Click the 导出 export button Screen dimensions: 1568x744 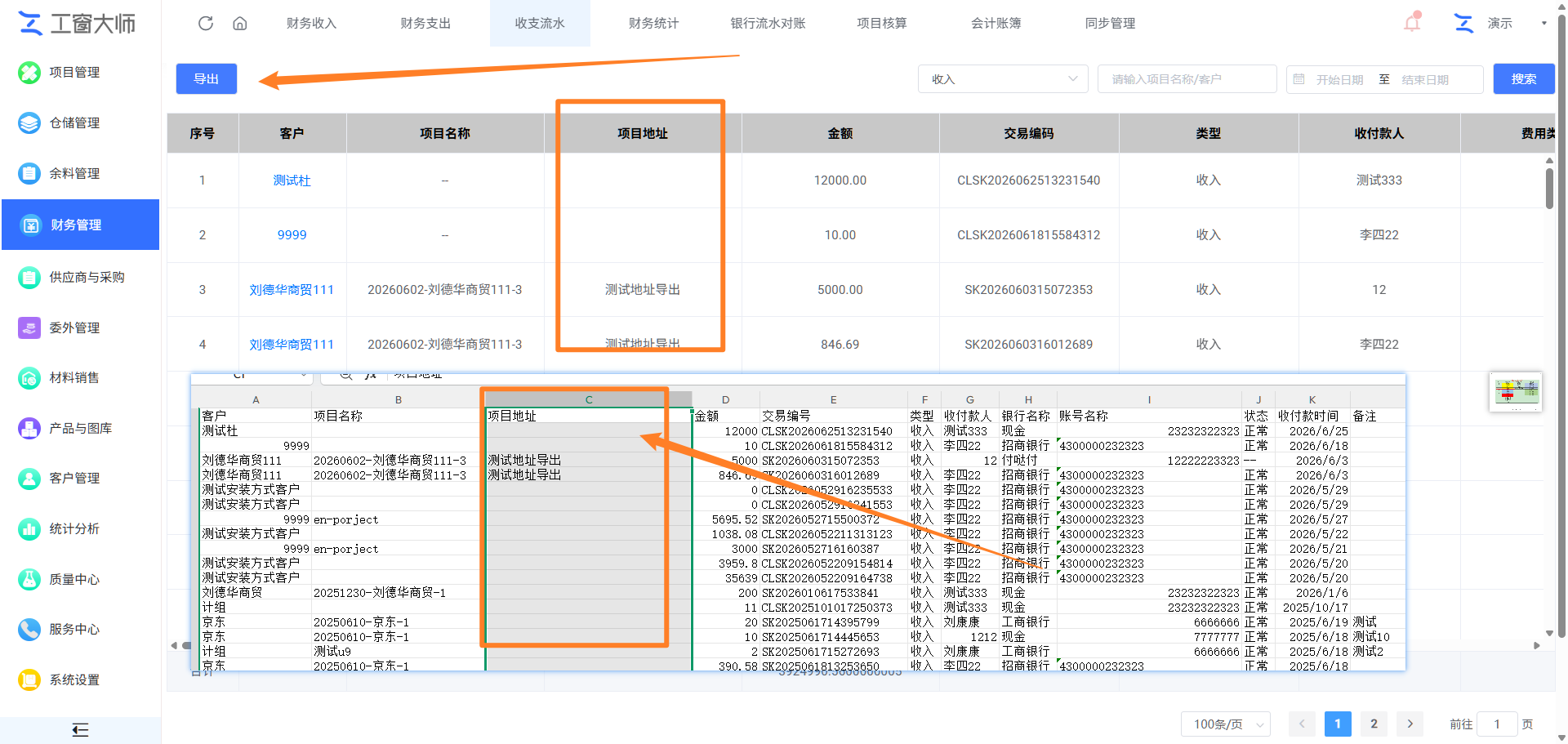point(207,78)
